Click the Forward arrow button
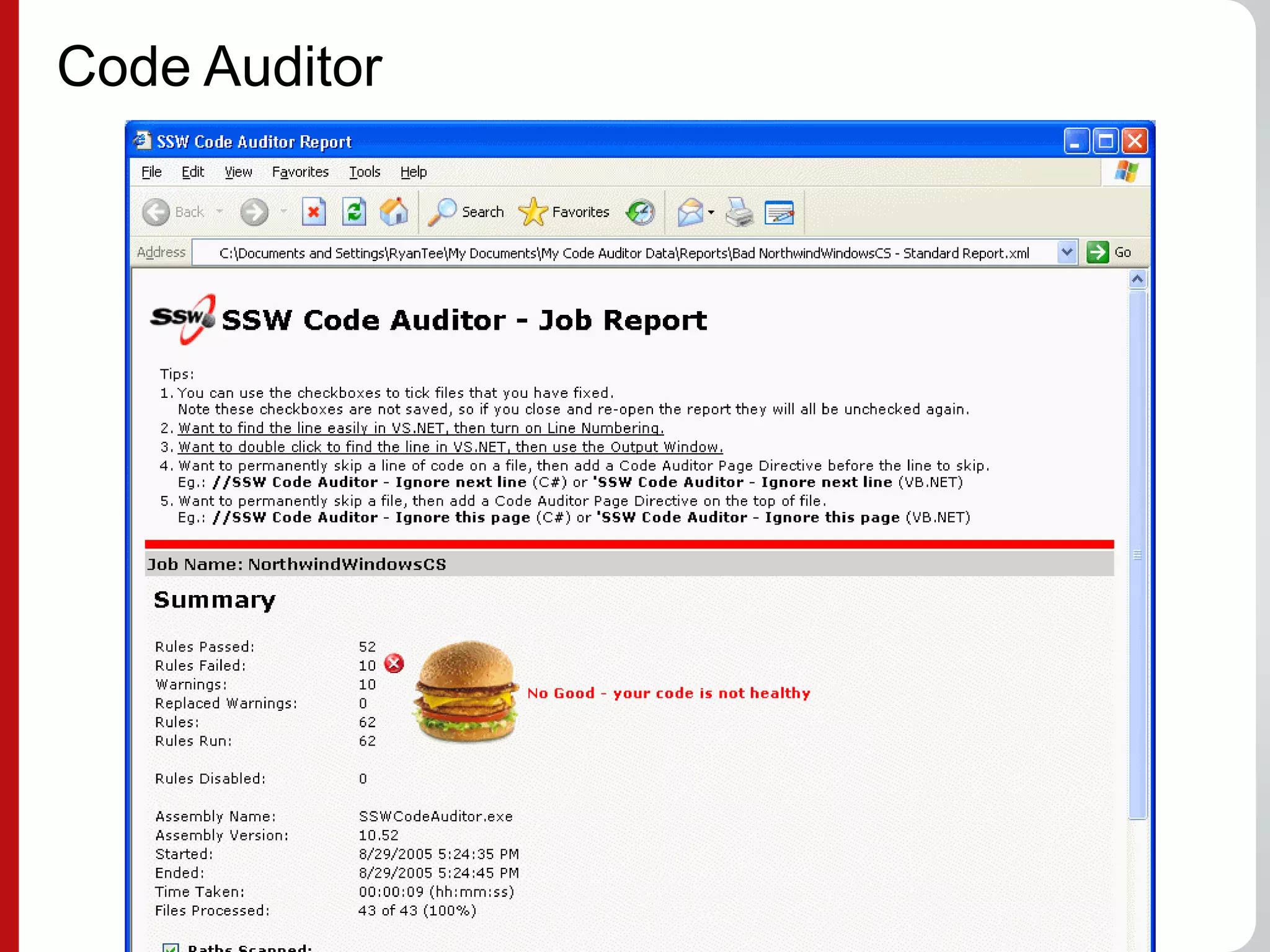The width and height of the screenshot is (1270, 952). (x=254, y=213)
